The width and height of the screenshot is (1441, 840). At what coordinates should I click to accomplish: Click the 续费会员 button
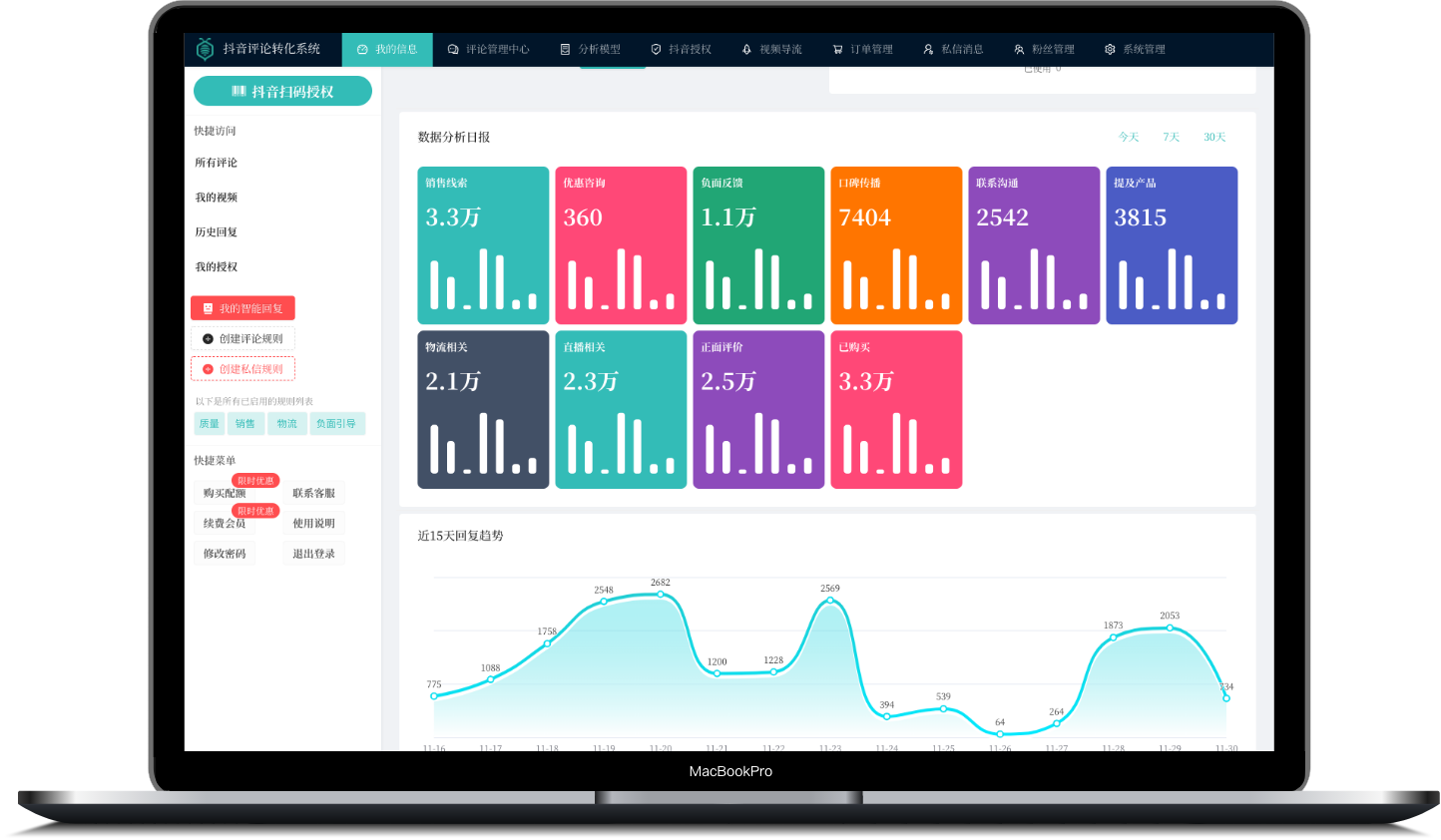(225, 524)
